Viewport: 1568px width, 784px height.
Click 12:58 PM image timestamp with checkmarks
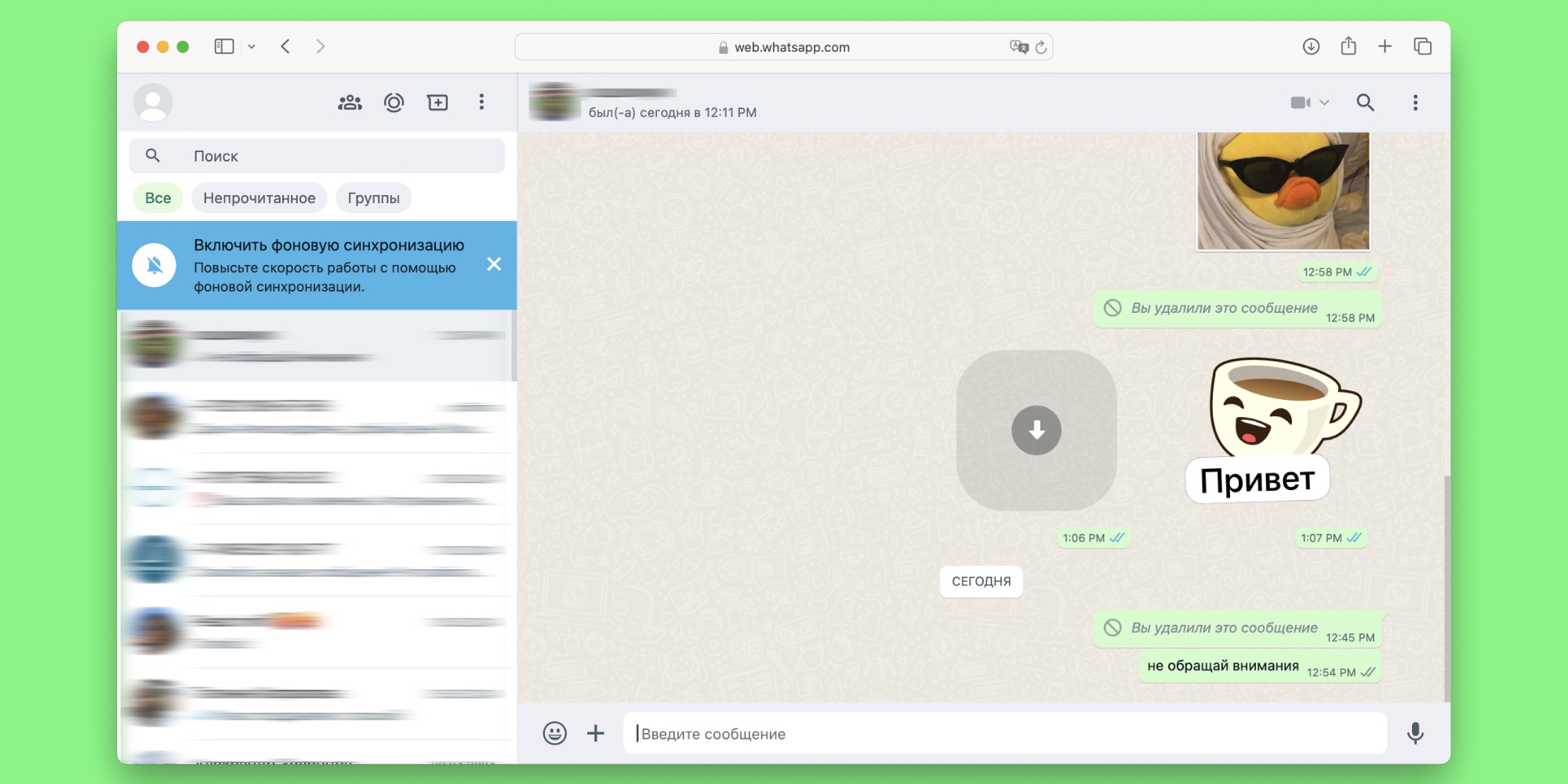click(1337, 272)
